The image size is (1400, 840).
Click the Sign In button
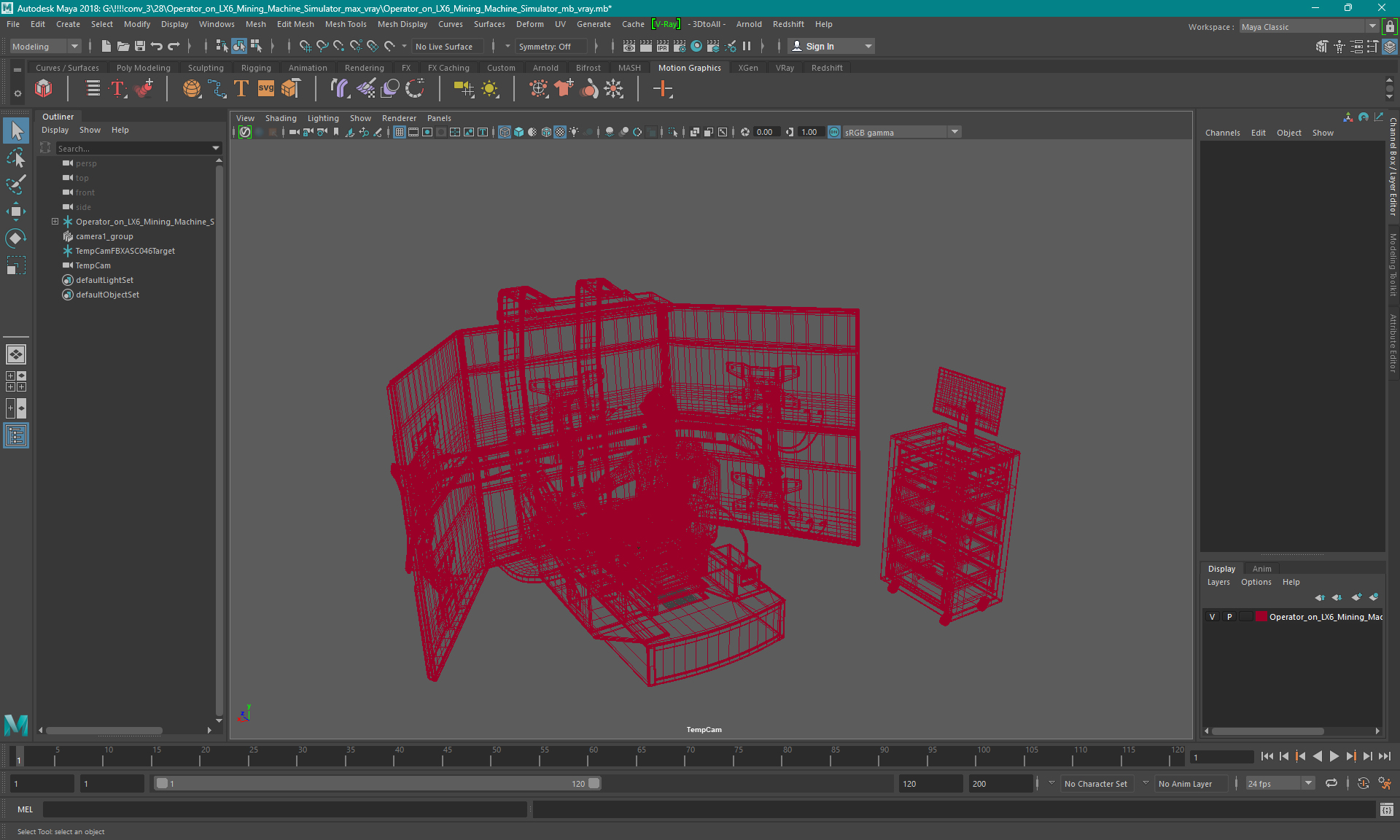coord(820,46)
